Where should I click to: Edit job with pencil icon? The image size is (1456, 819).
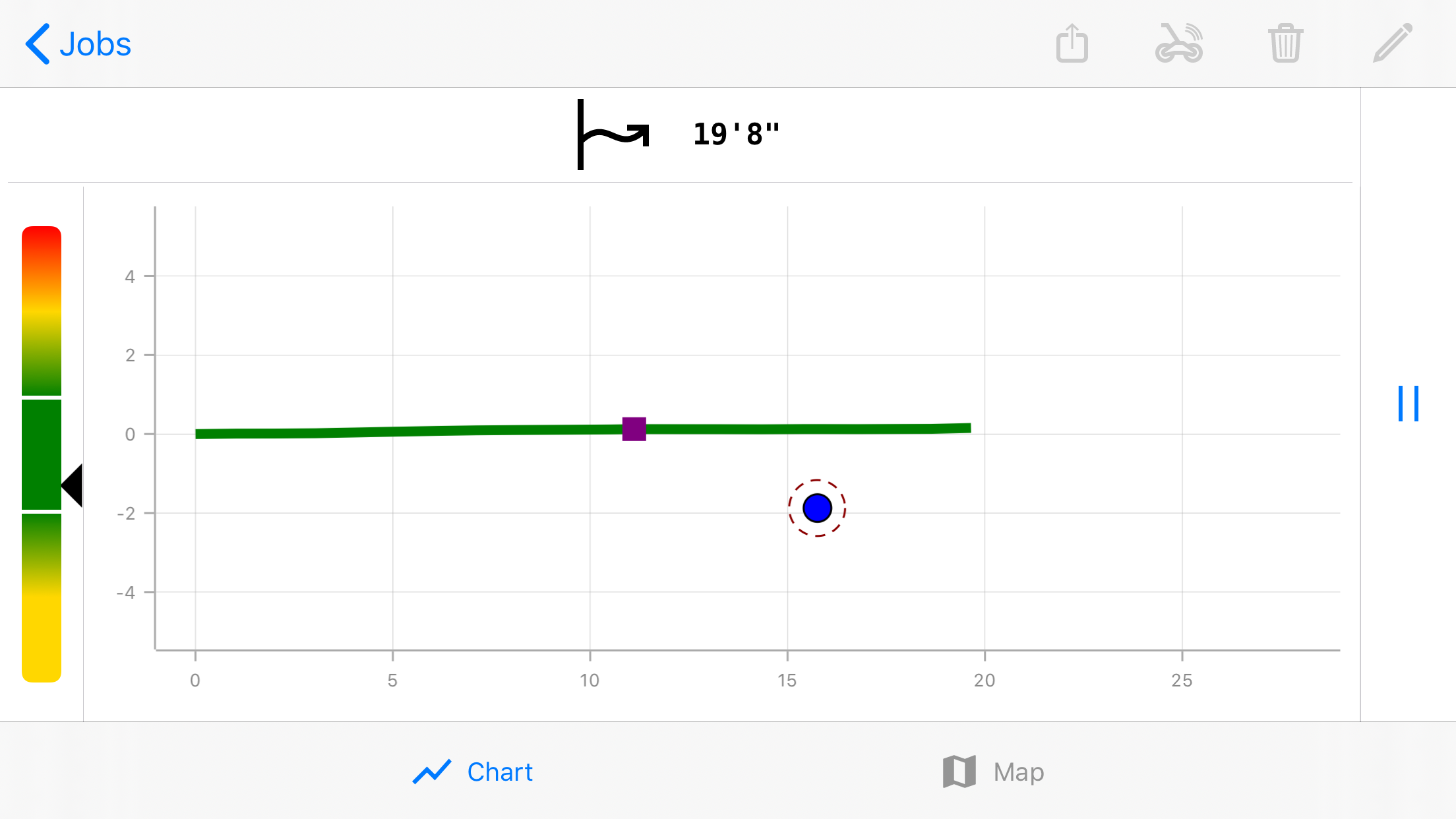pos(1392,44)
